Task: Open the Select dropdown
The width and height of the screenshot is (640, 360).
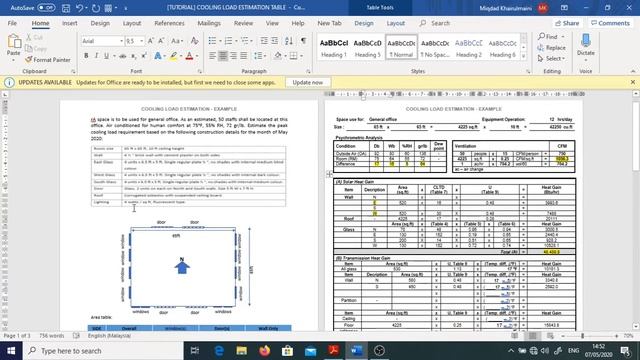Action: point(551,59)
